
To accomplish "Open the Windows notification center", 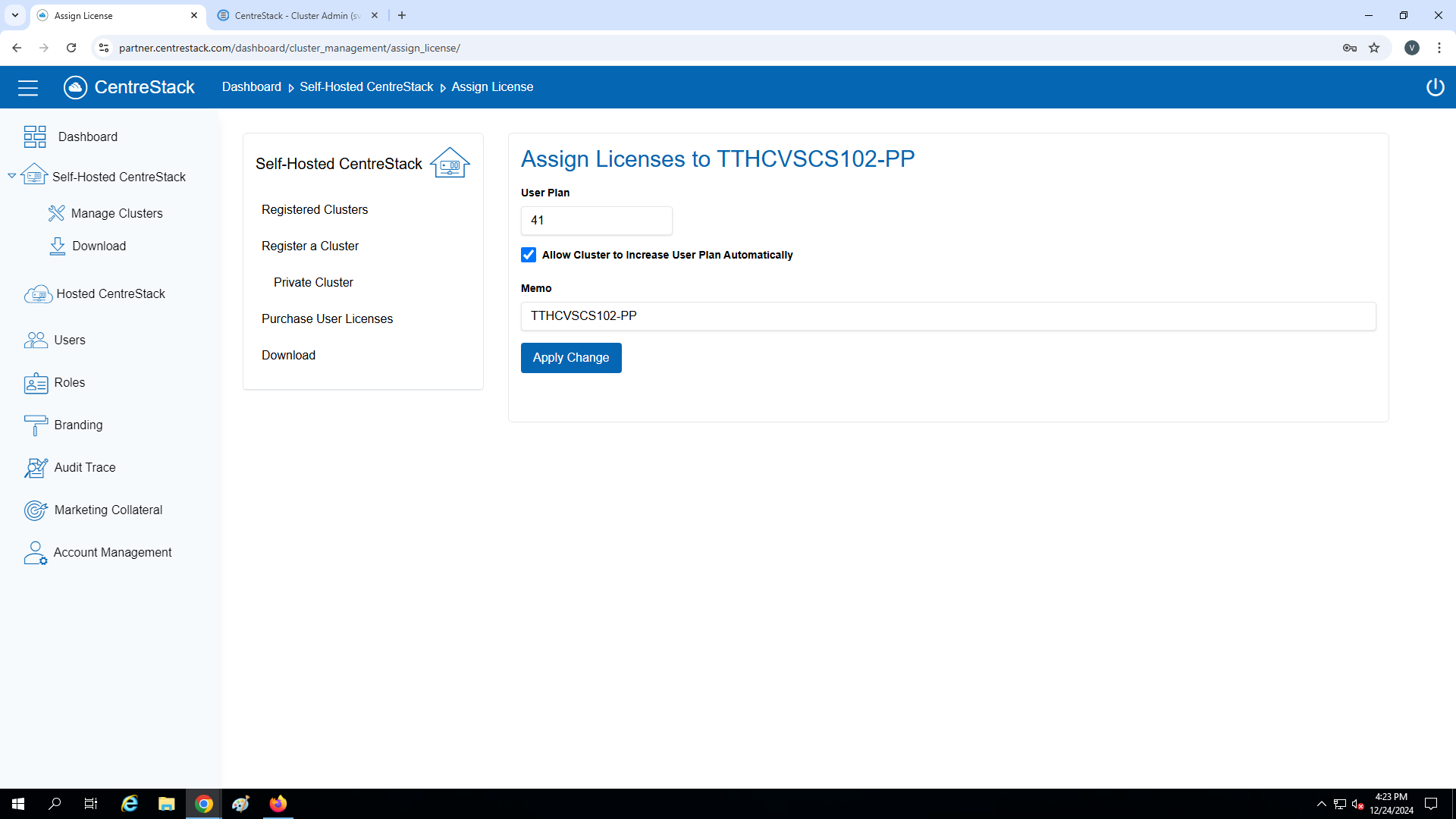I will (1431, 804).
